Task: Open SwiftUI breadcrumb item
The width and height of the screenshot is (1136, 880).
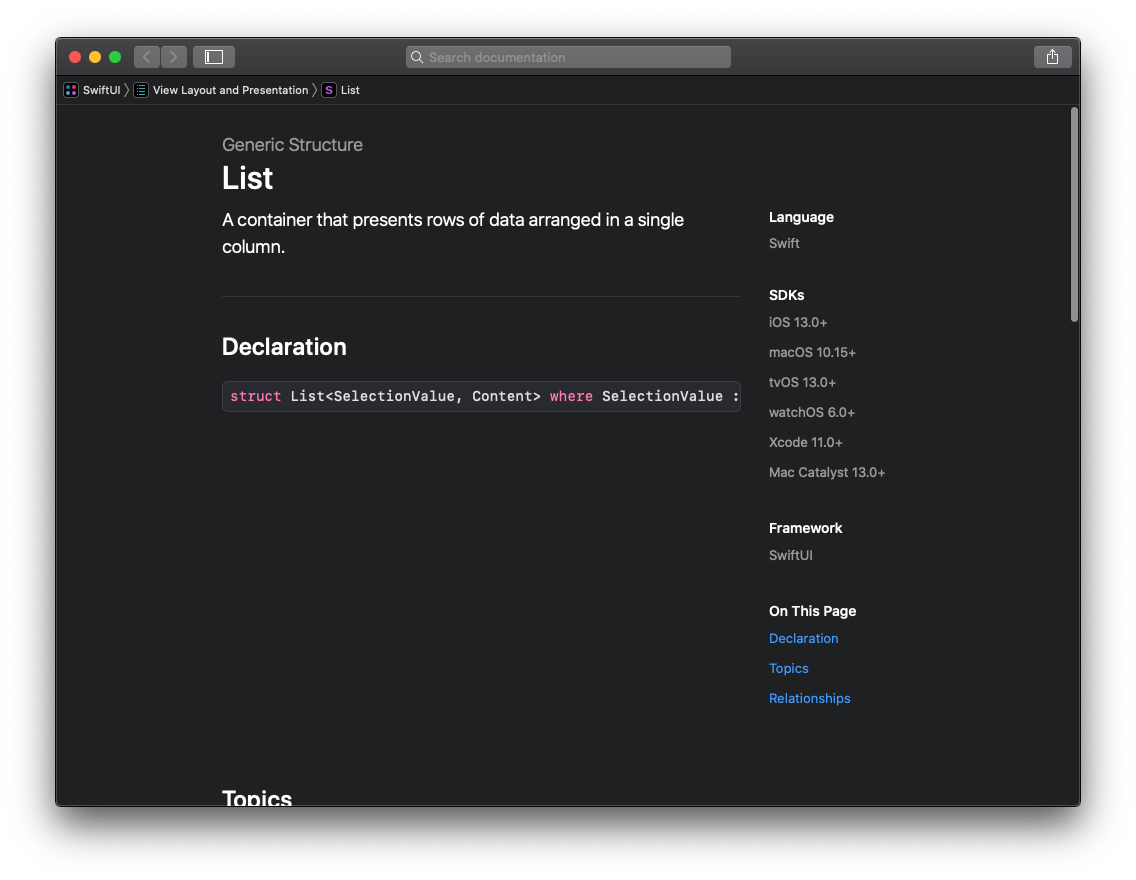Action: 101,90
